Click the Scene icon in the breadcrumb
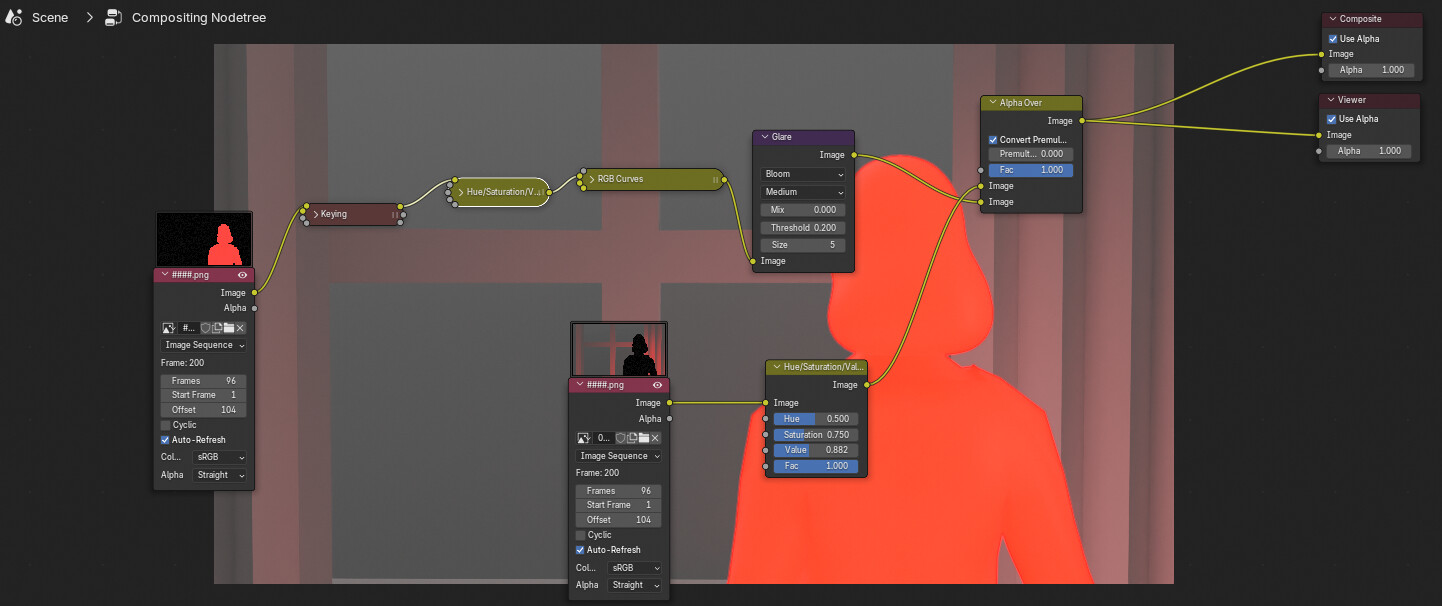 pos(14,17)
